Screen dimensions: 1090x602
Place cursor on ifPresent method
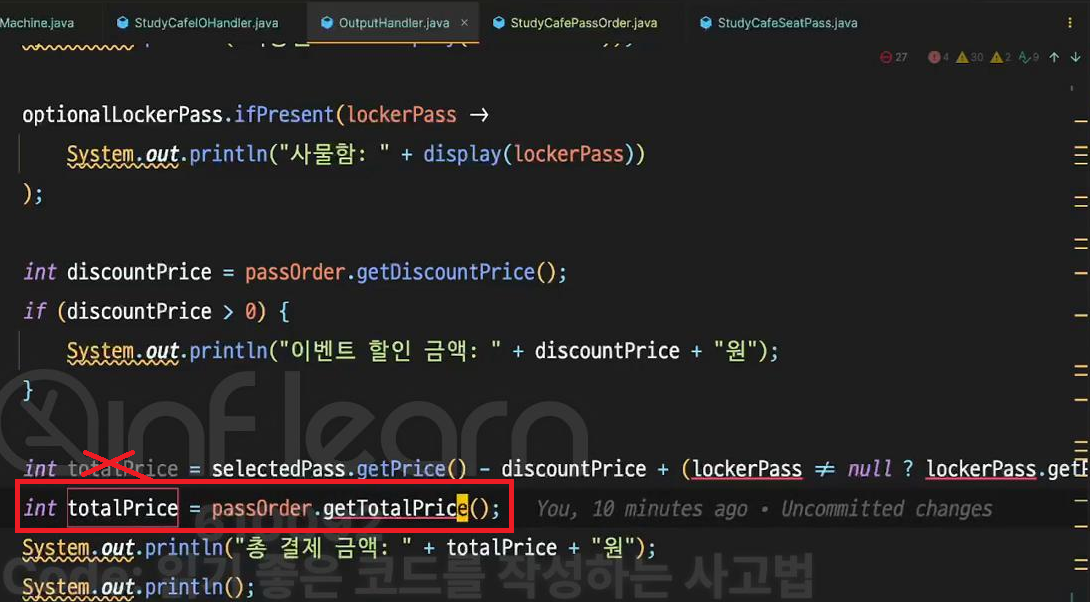284,114
